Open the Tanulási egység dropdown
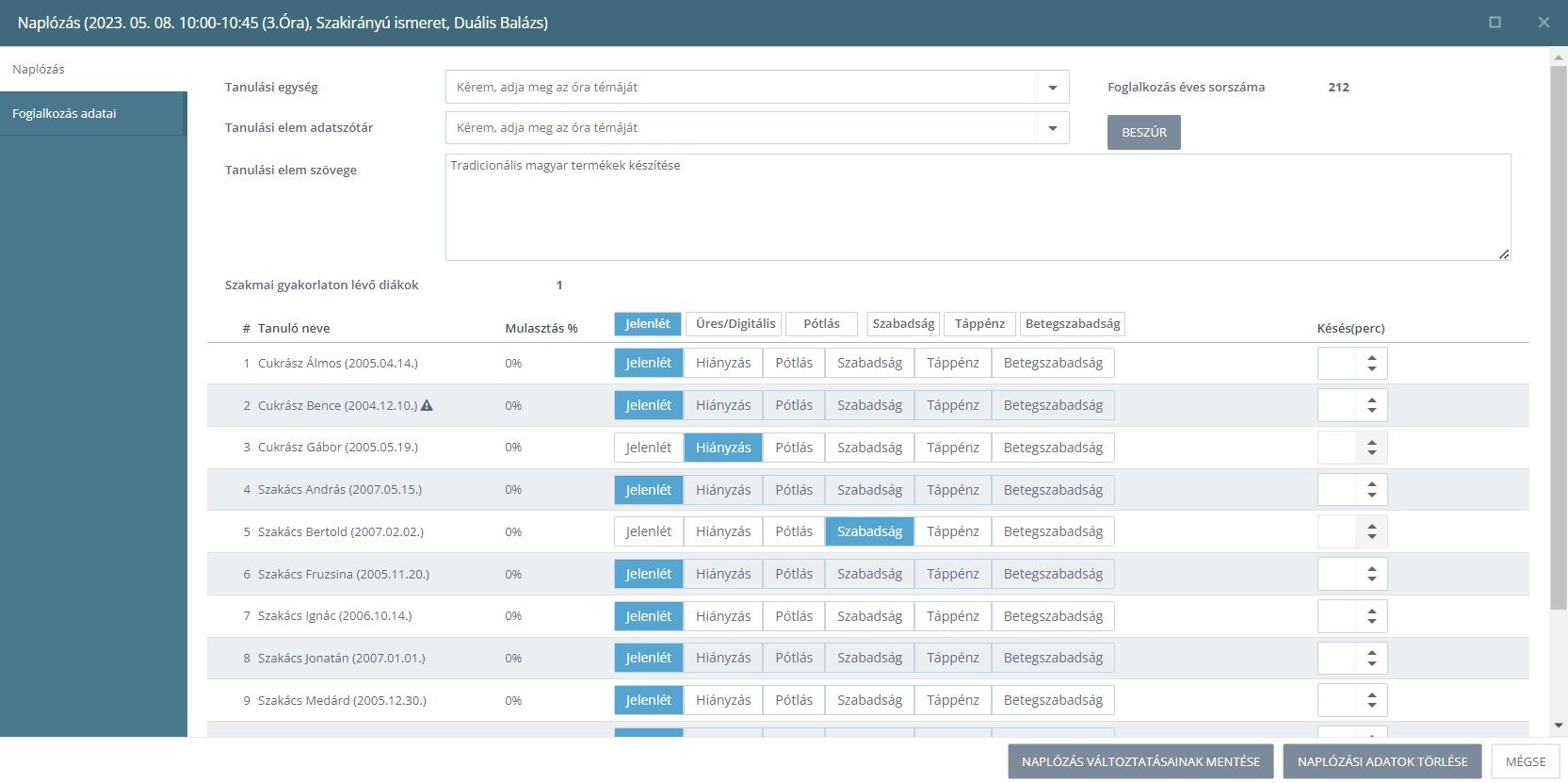The height and width of the screenshot is (783, 1568). (1053, 88)
